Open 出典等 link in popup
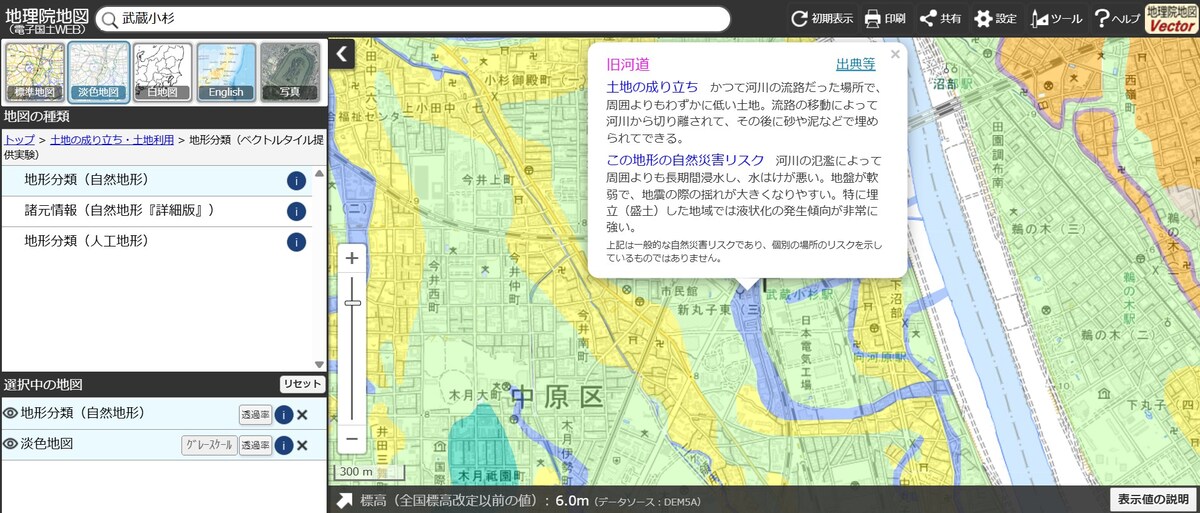 pos(855,64)
